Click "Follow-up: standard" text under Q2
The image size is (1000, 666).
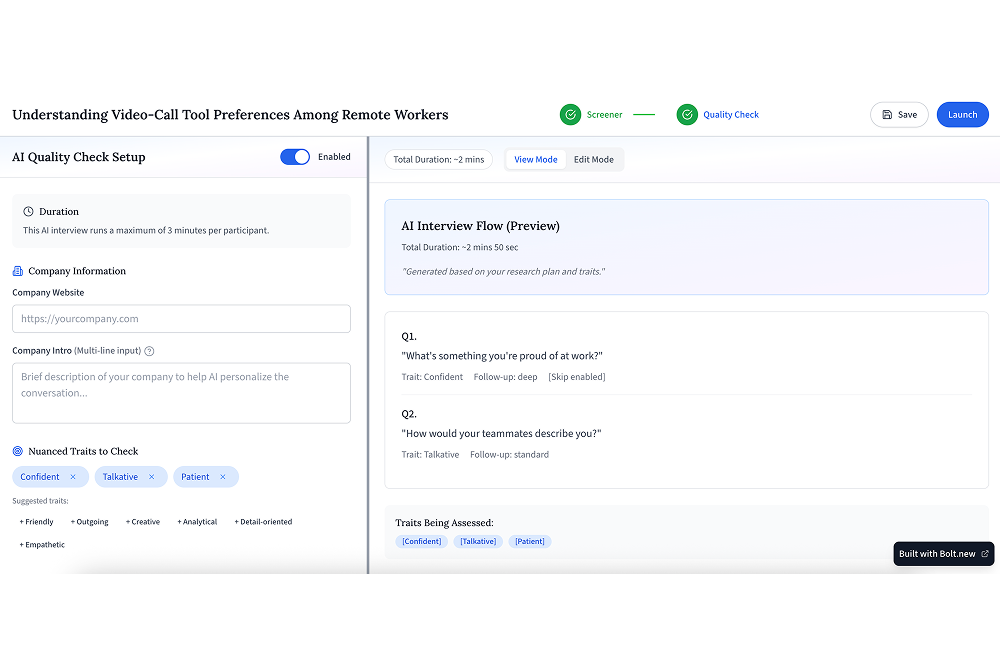(x=509, y=455)
